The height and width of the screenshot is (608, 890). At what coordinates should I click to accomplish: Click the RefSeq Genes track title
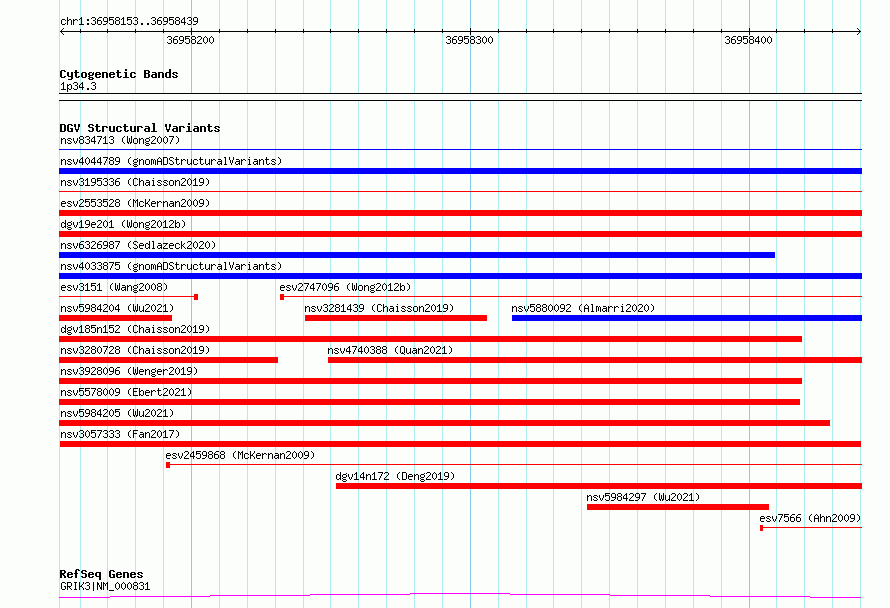(101, 574)
